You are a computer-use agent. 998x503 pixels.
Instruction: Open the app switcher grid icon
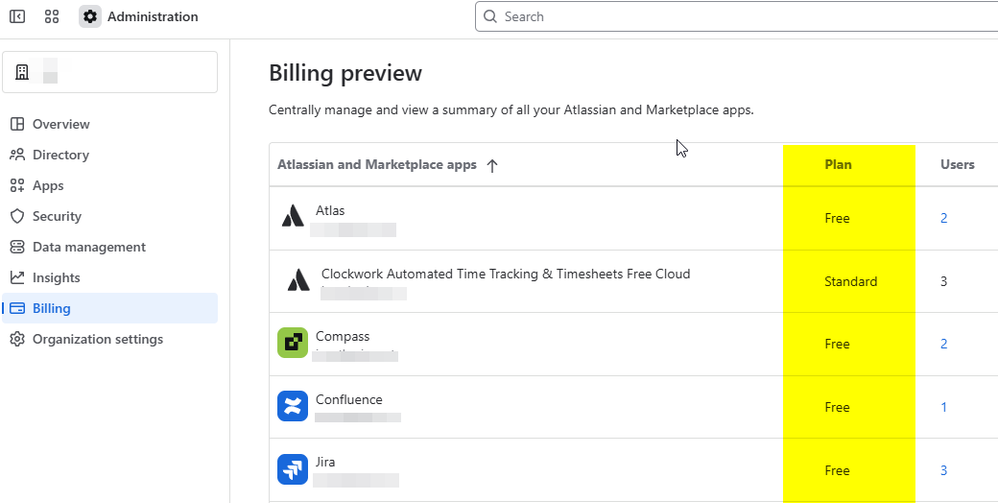pyautogui.click(x=52, y=17)
